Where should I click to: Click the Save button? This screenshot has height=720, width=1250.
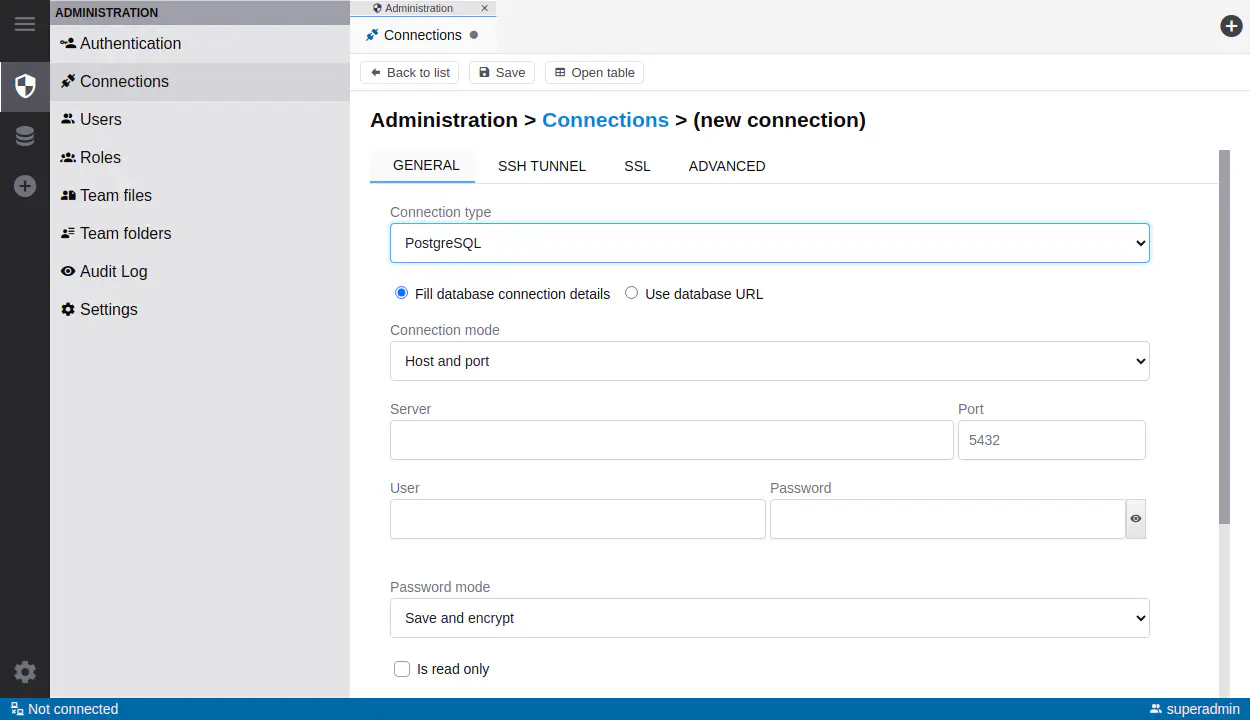[x=502, y=72]
